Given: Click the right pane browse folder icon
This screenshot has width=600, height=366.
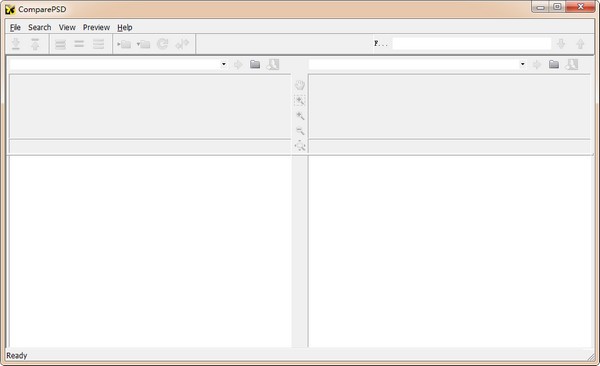Looking at the screenshot, I should [554, 64].
